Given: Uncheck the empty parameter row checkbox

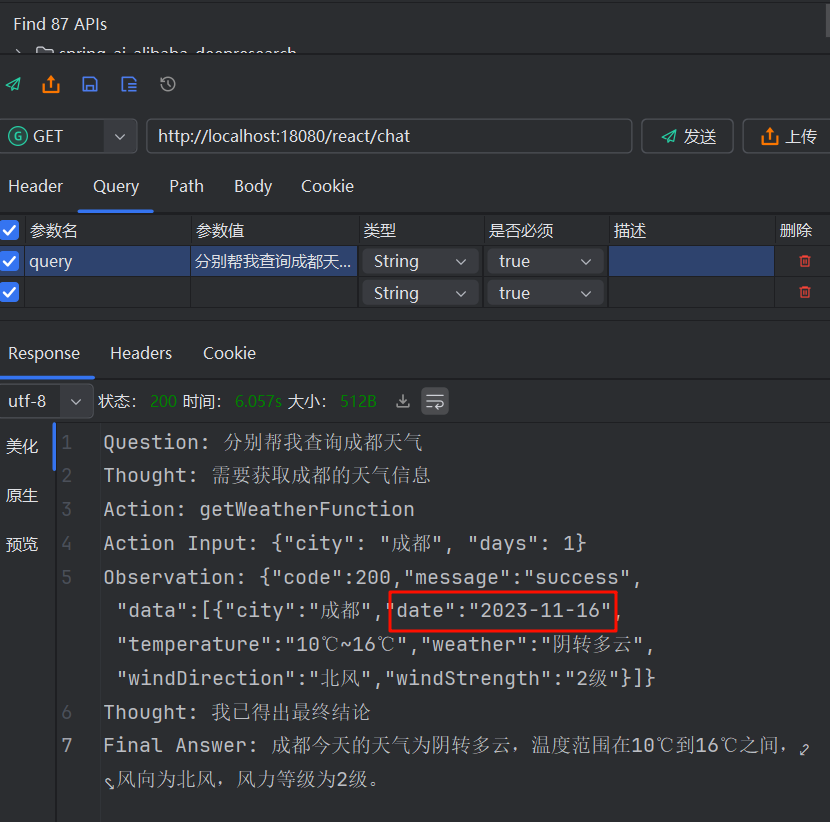Looking at the screenshot, I should [x=10, y=292].
